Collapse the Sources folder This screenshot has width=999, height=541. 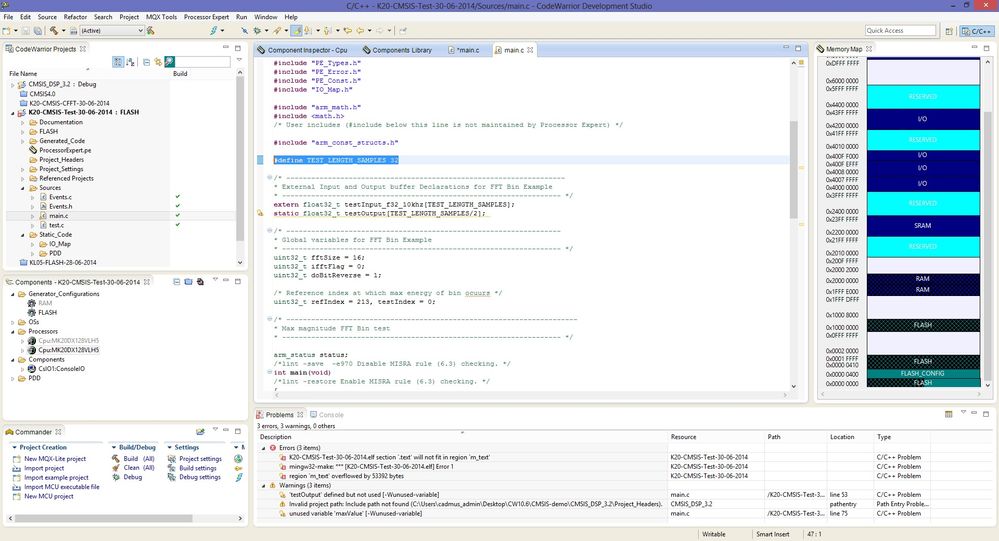click(23, 188)
